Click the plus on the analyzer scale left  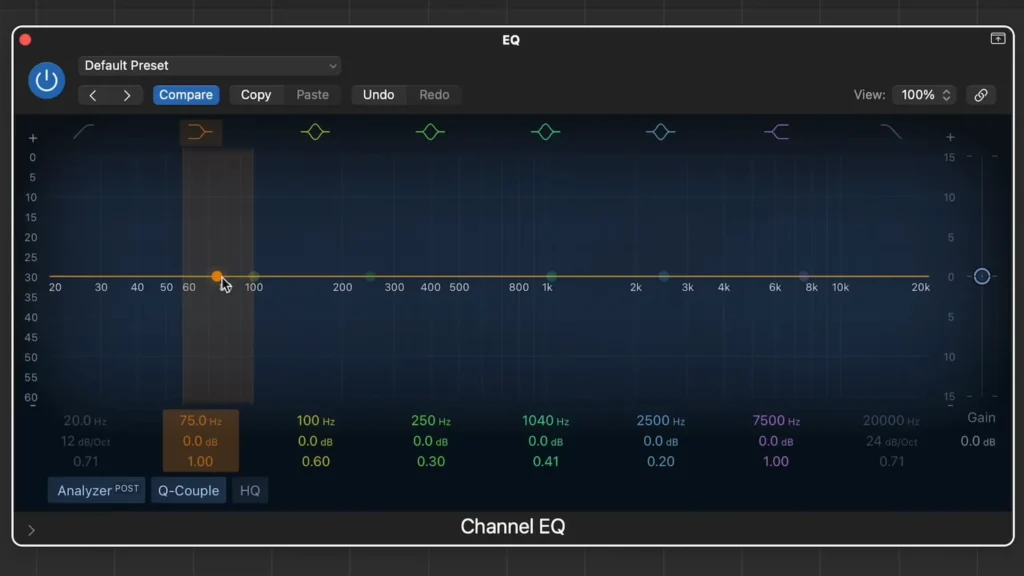[x=33, y=138]
